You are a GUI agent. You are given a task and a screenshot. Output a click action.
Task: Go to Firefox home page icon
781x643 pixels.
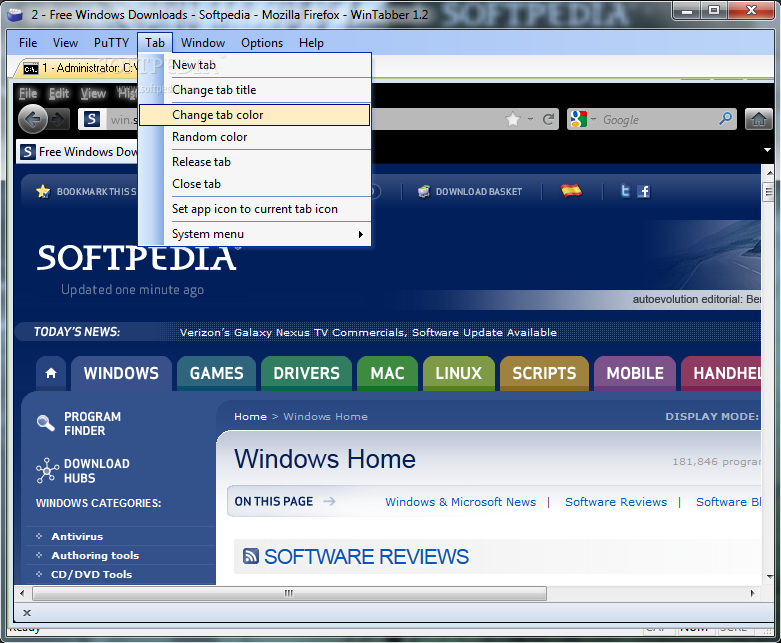759,120
